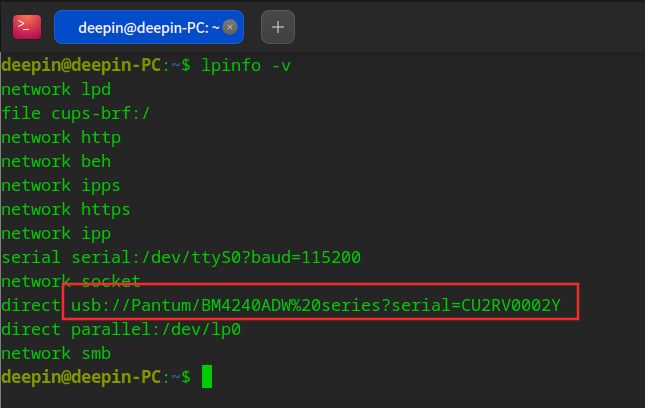Click the 'network http' output line
Image resolution: width=645 pixels, height=408 pixels.
tap(61, 137)
